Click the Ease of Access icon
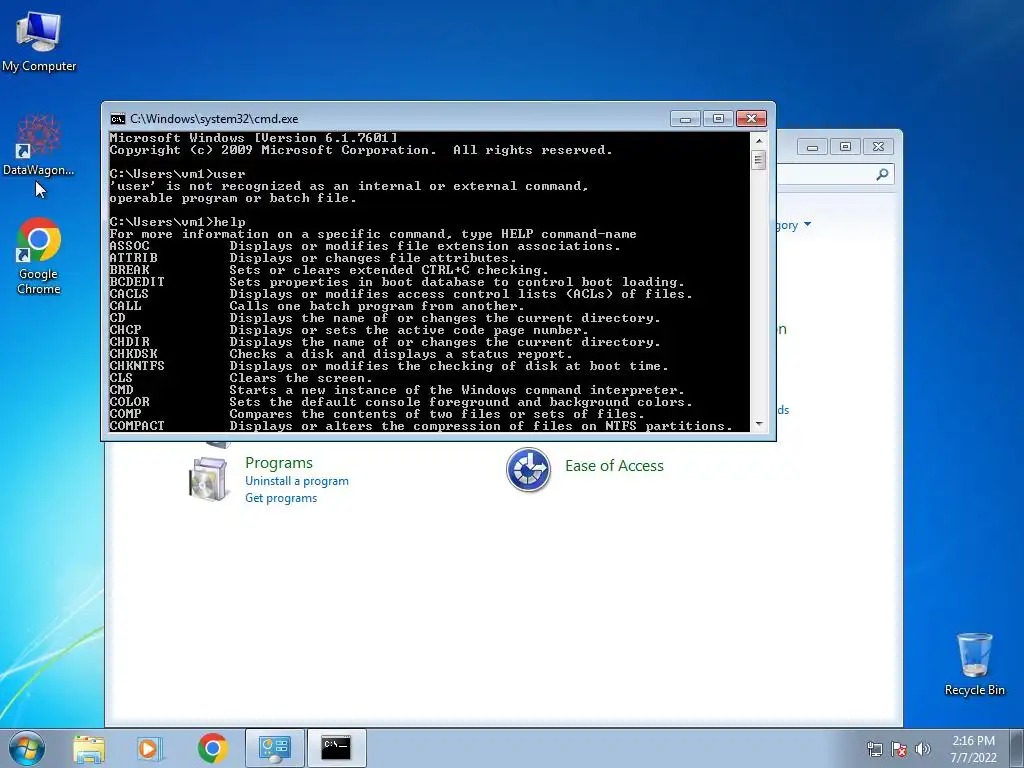 528,469
